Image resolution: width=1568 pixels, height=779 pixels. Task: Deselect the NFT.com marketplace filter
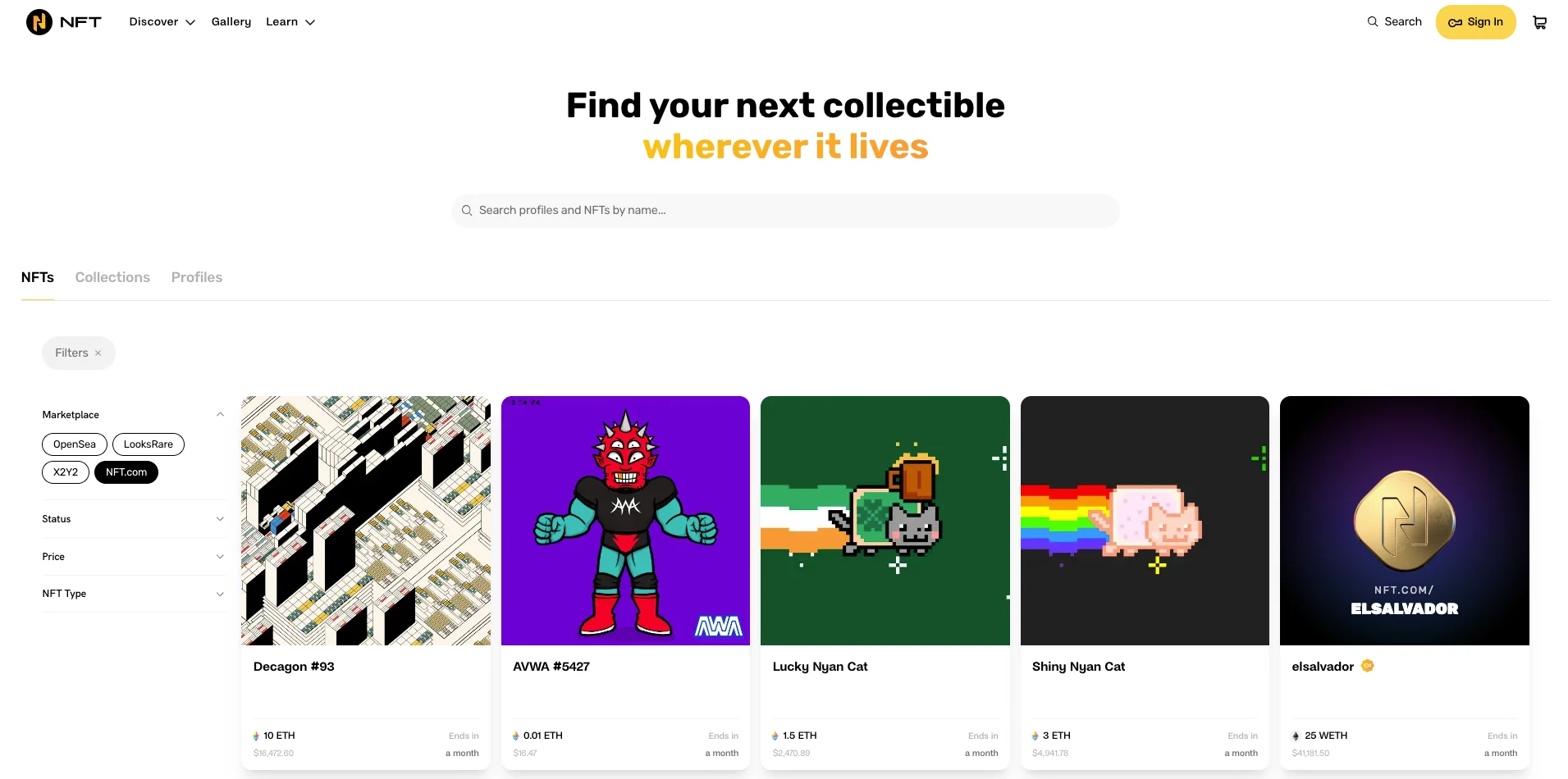126,472
